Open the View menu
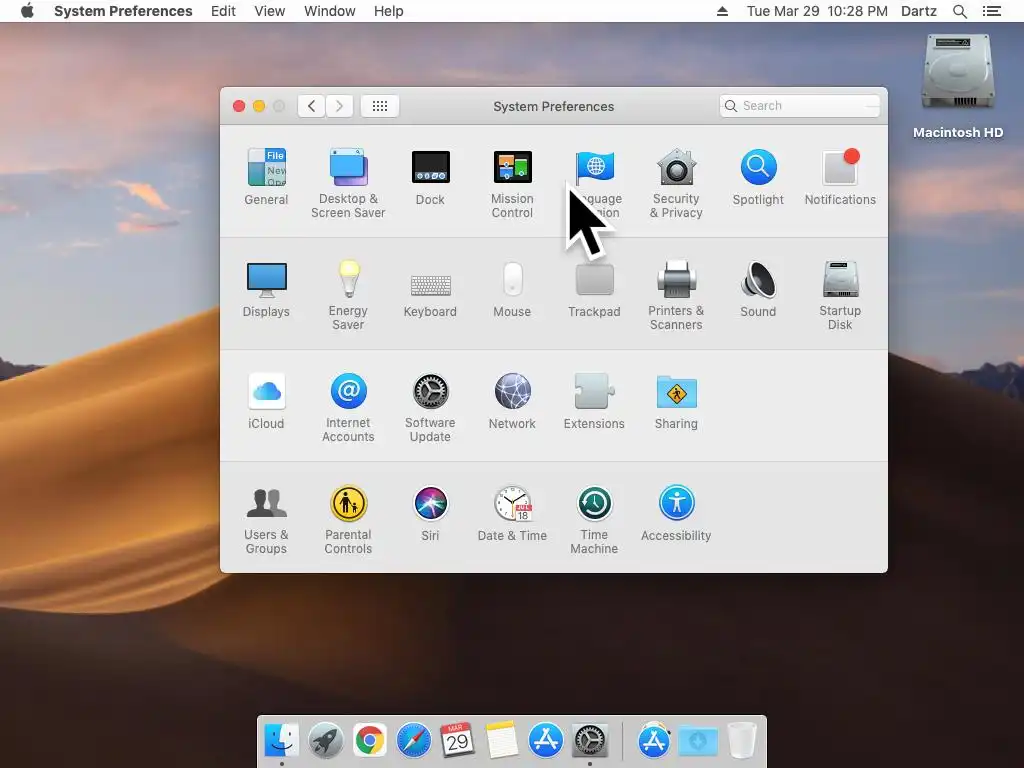This screenshot has height=768, width=1024. click(x=270, y=11)
